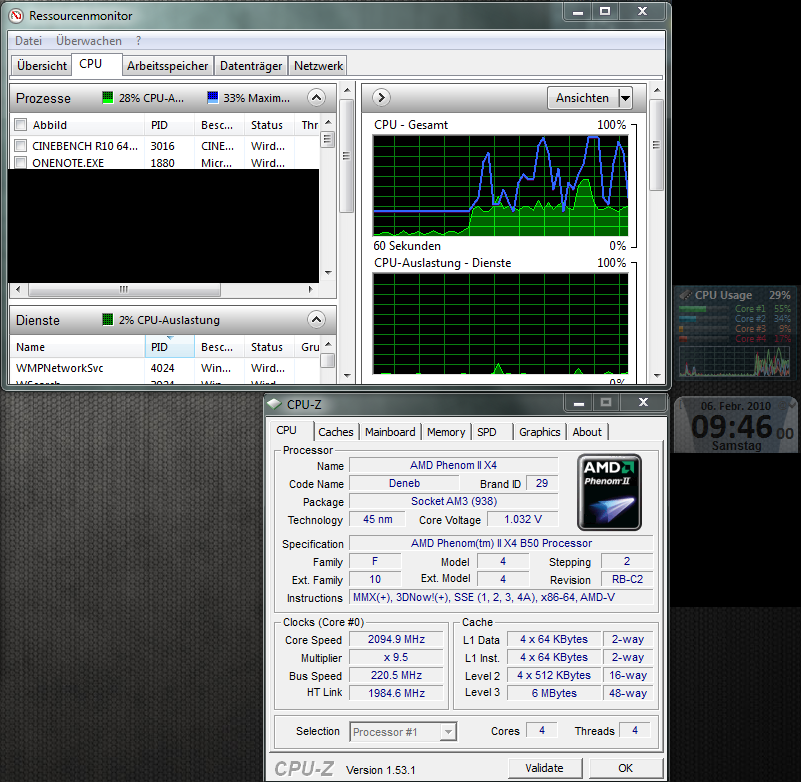This screenshot has width=801, height=782.
Task: Click scroll-down arrow of Prozesse list
Action: coord(328,273)
